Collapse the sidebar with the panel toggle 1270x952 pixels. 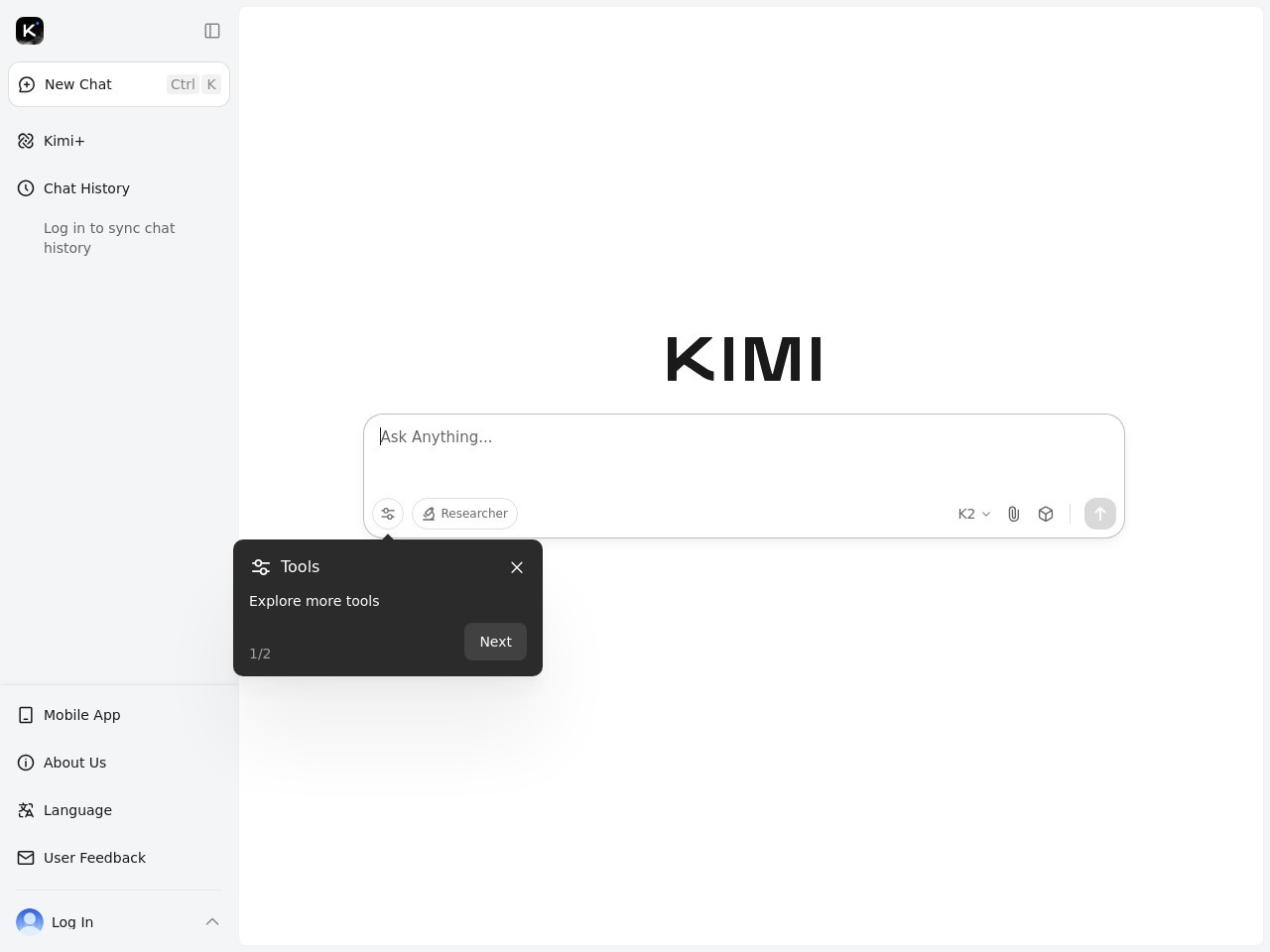212,31
